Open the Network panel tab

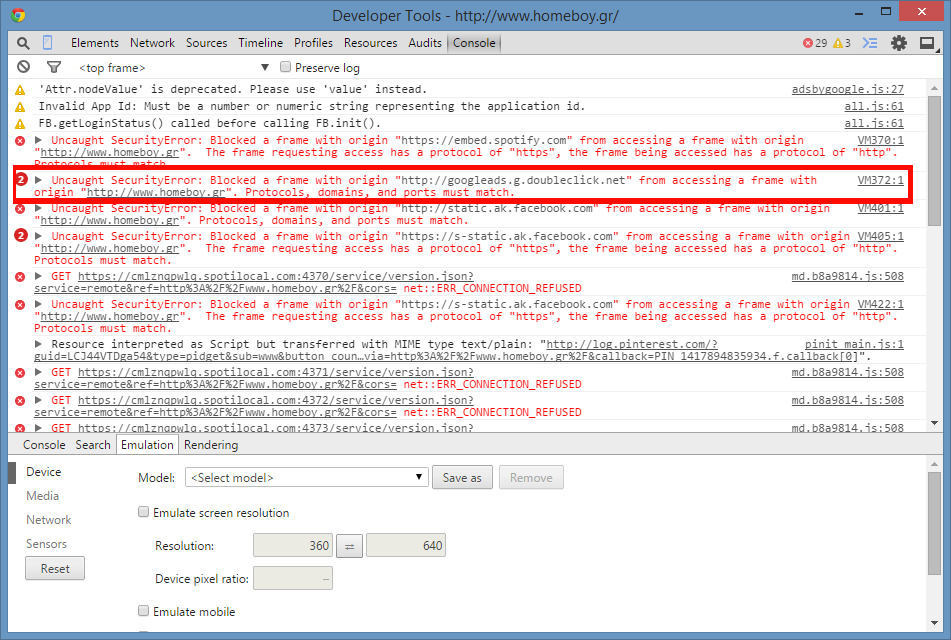152,43
